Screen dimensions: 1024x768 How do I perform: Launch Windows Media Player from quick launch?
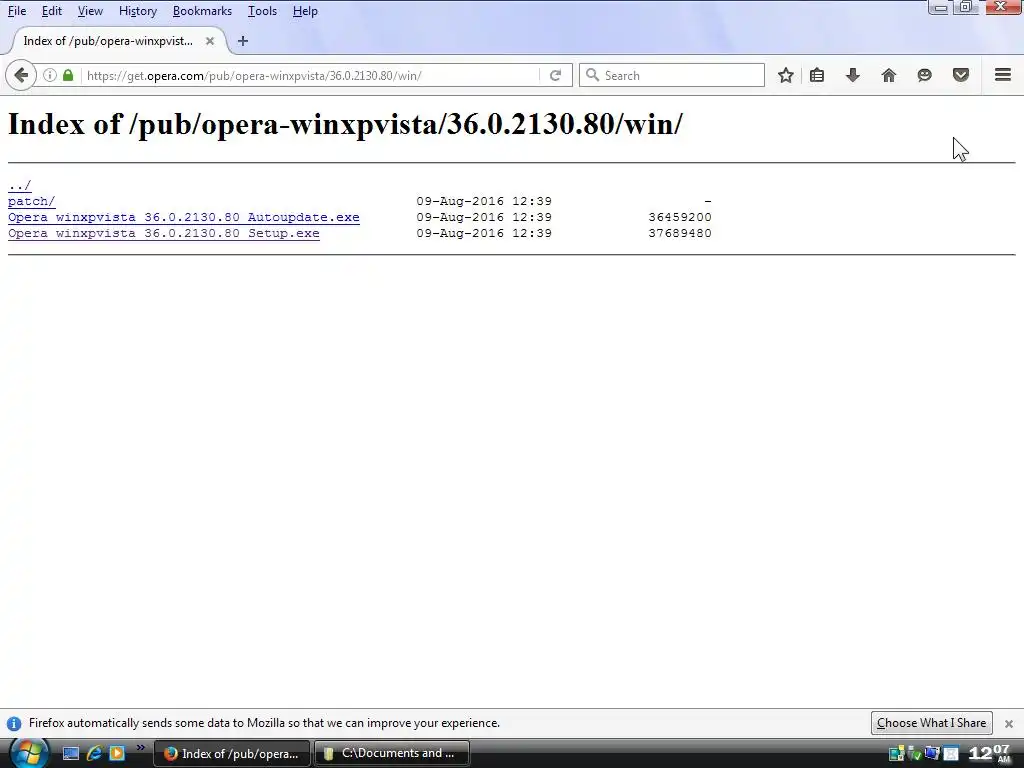[x=117, y=754]
